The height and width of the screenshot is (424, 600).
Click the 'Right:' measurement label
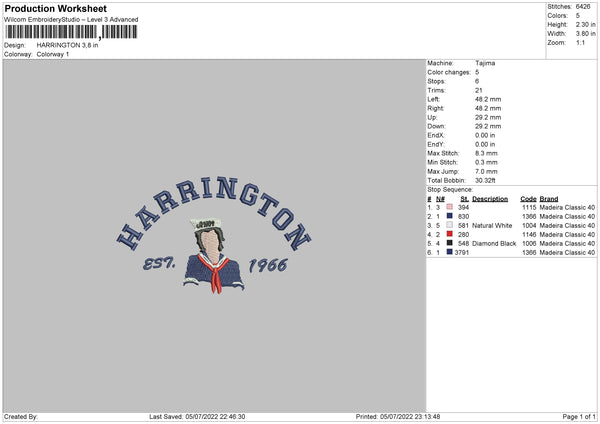(x=435, y=108)
